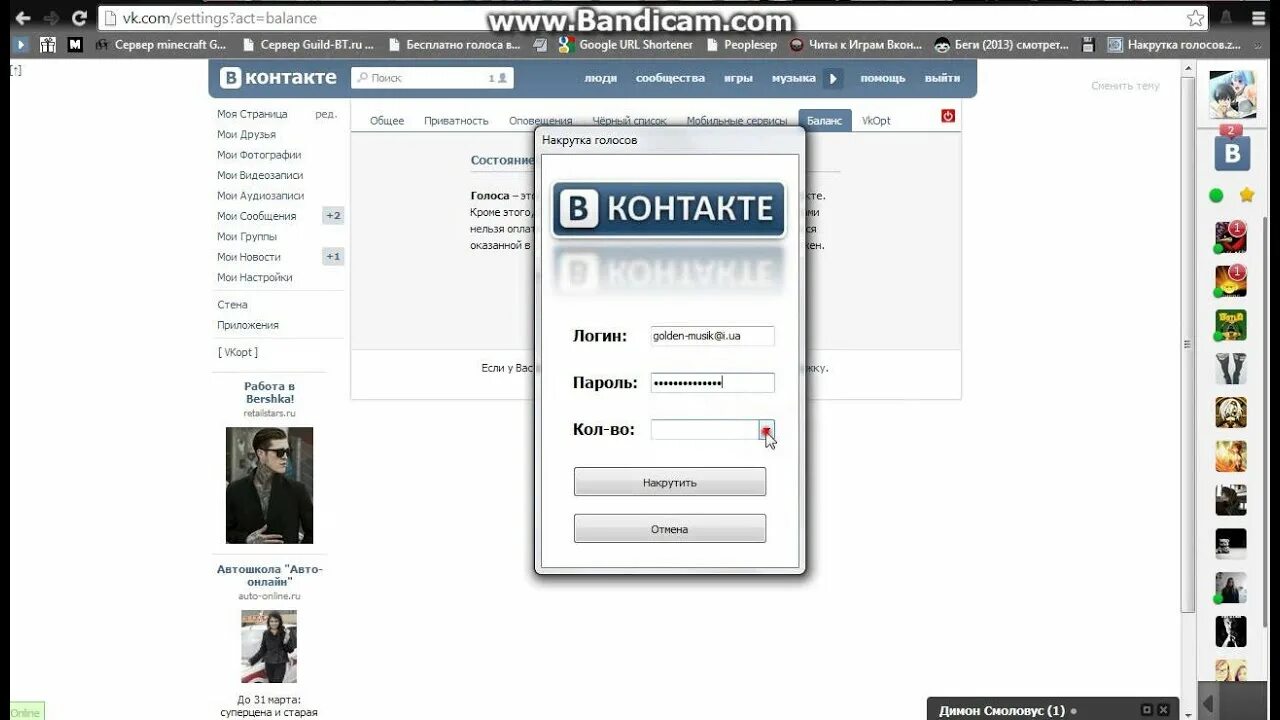Click the +2 messages counter badge
Viewport: 1280px width, 720px height.
tap(333, 216)
